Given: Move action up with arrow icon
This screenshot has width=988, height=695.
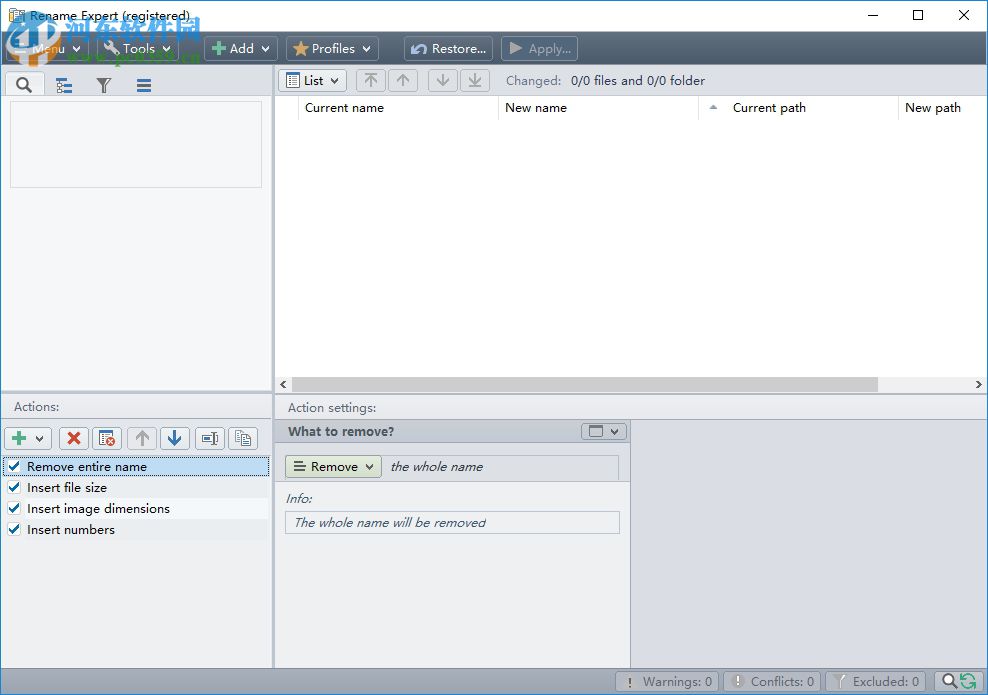Looking at the screenshot, I should click(142, 438).
